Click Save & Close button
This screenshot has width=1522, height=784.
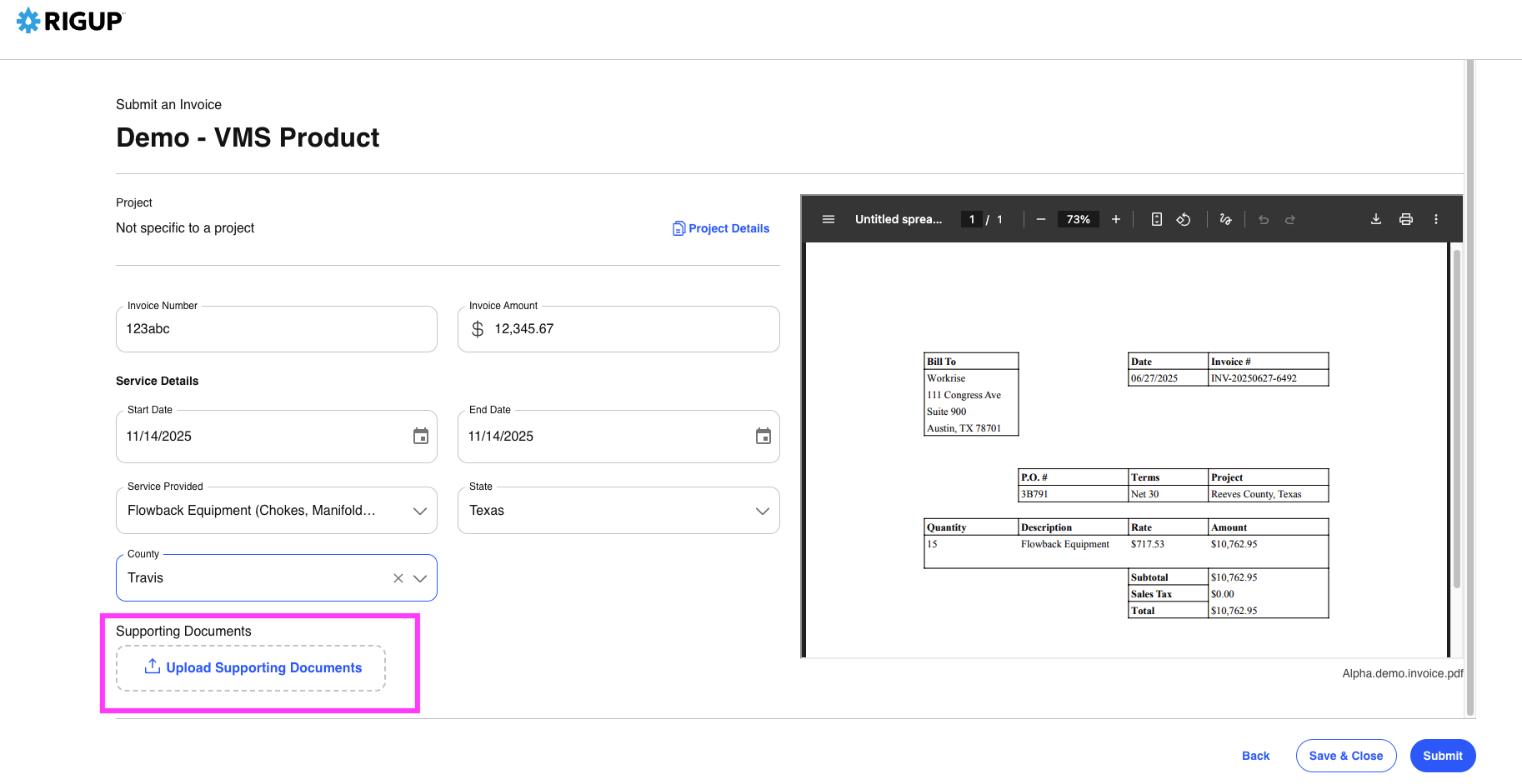pyautogui.click(x=1346, y=756)
